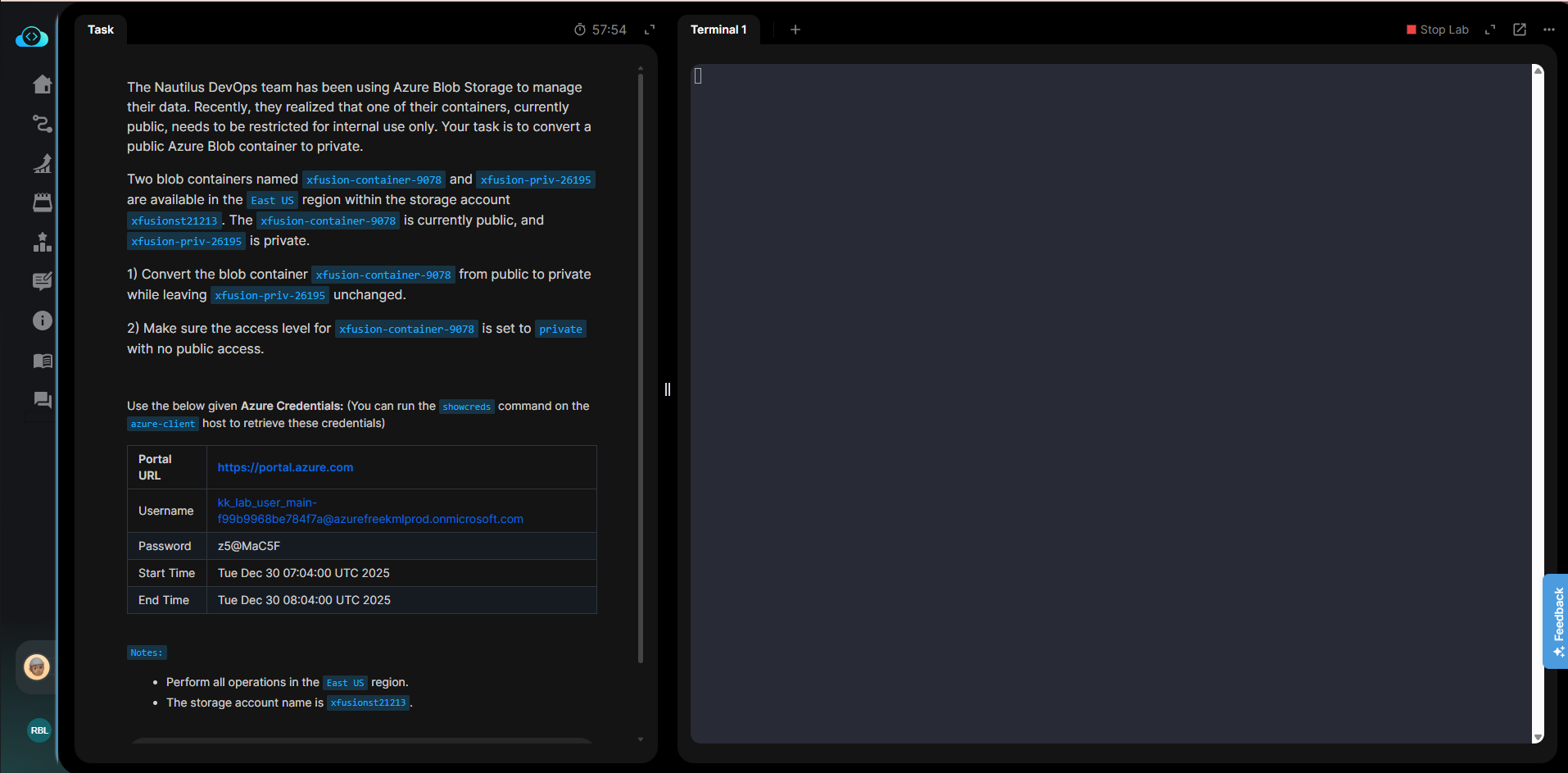Open the three-dot more options menu
The width and height of the screenshot is (1568, 773).
click(x=1549, y=30)
